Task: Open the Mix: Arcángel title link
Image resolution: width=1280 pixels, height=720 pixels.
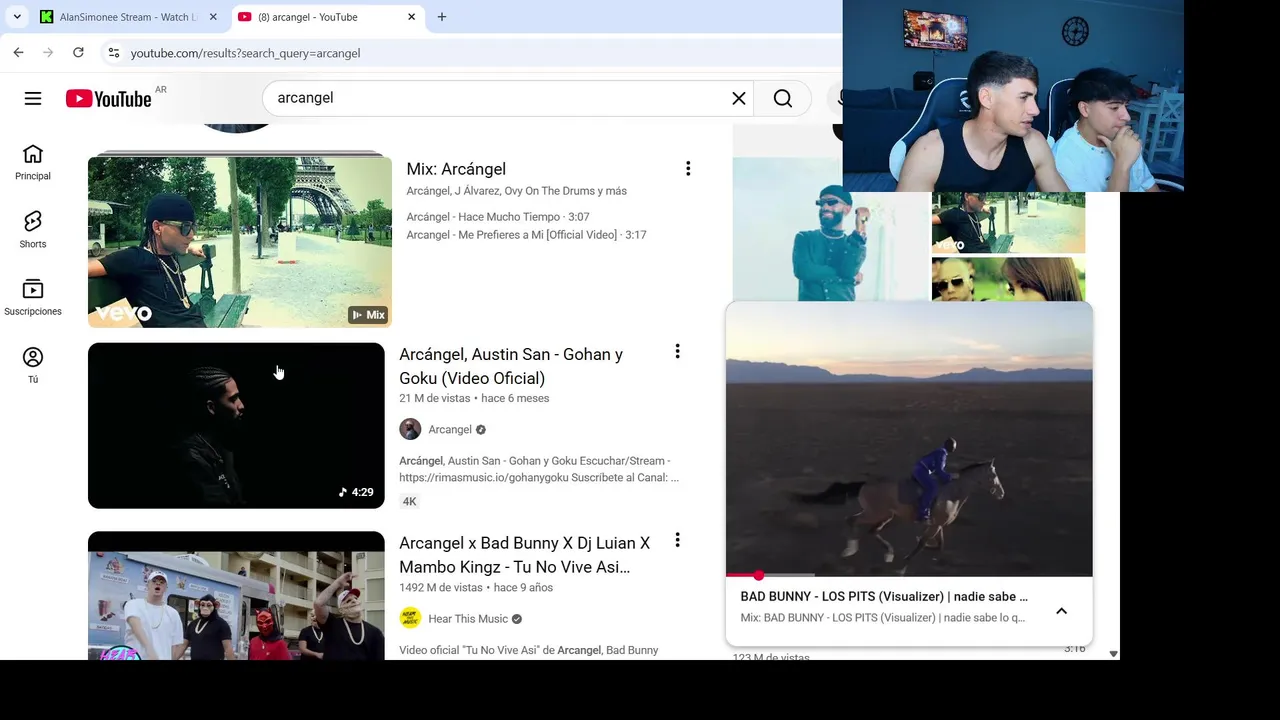Action: click(x=456, y=169)
